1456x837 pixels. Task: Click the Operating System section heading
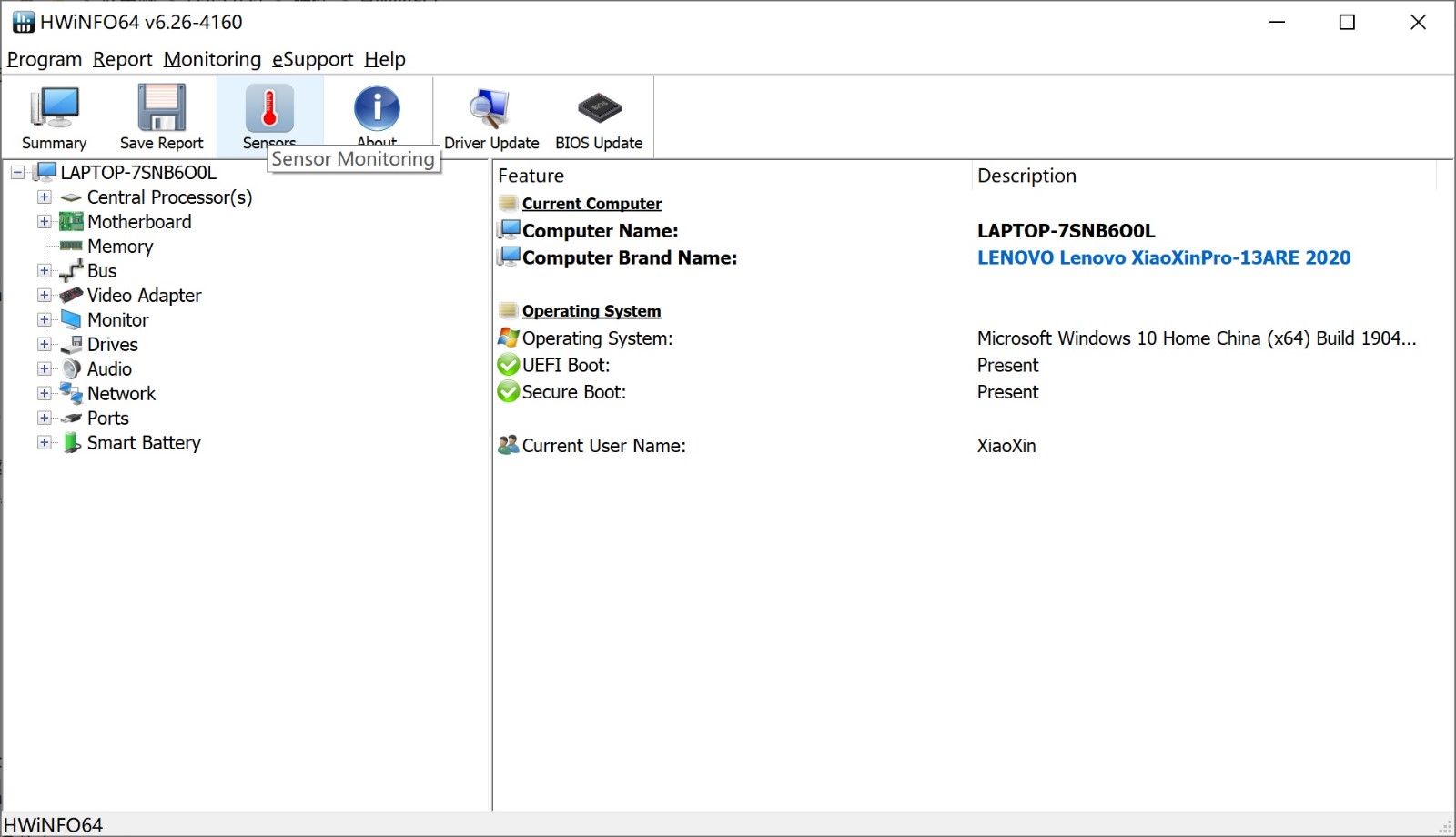coord(591,311)
